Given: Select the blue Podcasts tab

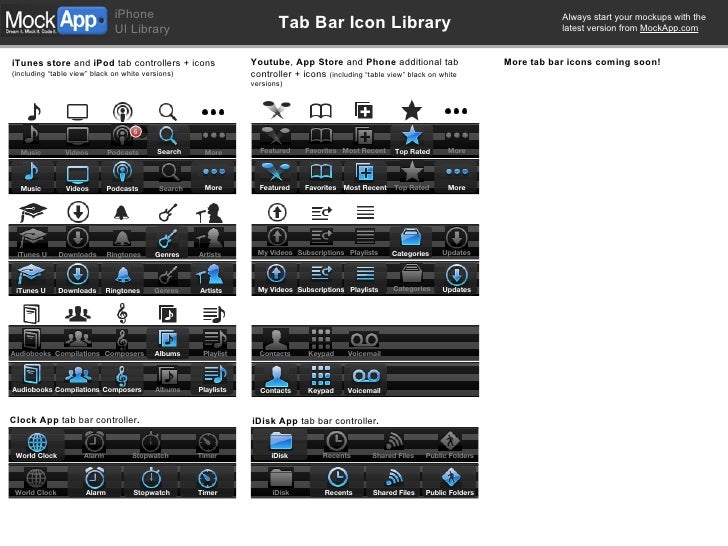Looking at the screenshot, I should (122, 176).
